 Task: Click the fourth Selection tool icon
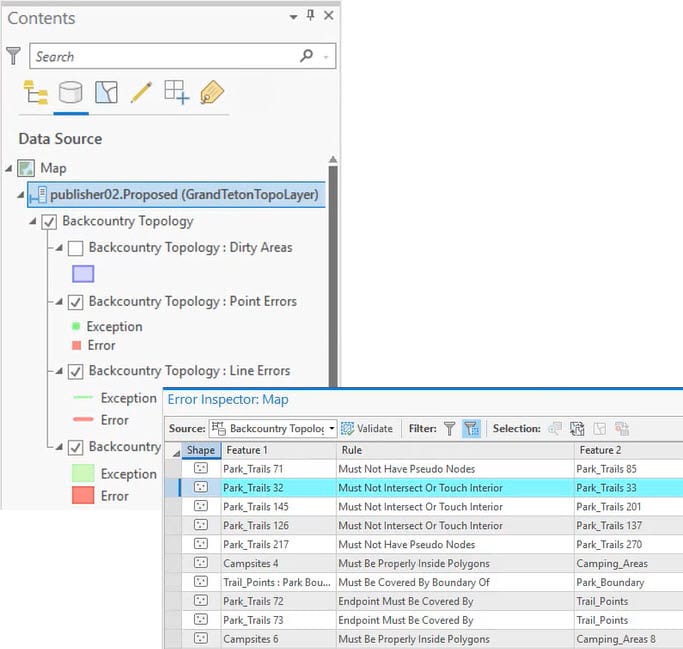[x=622, y=429]
